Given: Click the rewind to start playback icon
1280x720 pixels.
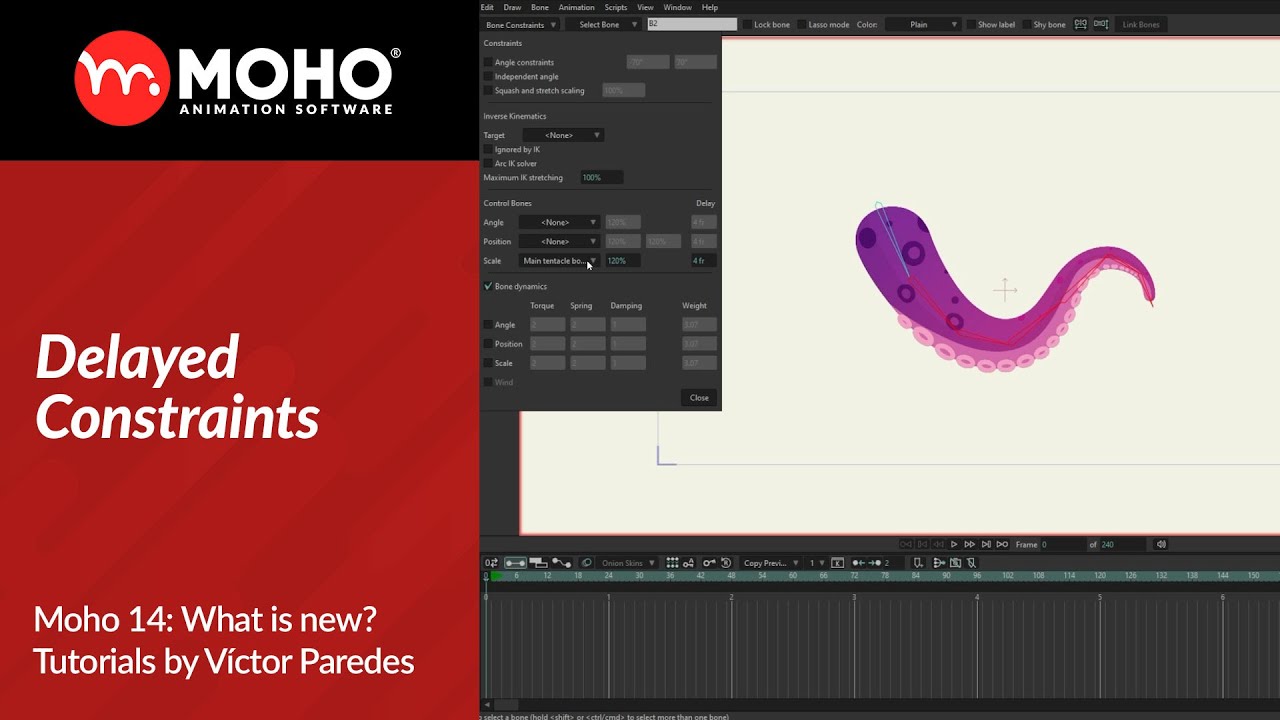Looking at the screenshot, I should tap(906, 545).
